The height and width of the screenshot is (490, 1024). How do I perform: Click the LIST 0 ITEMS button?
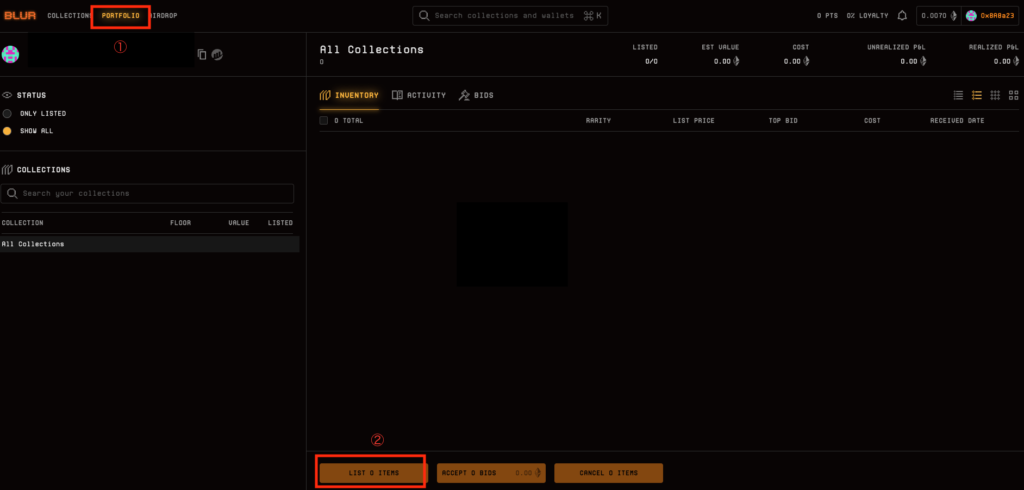click(x=374, y=473)
